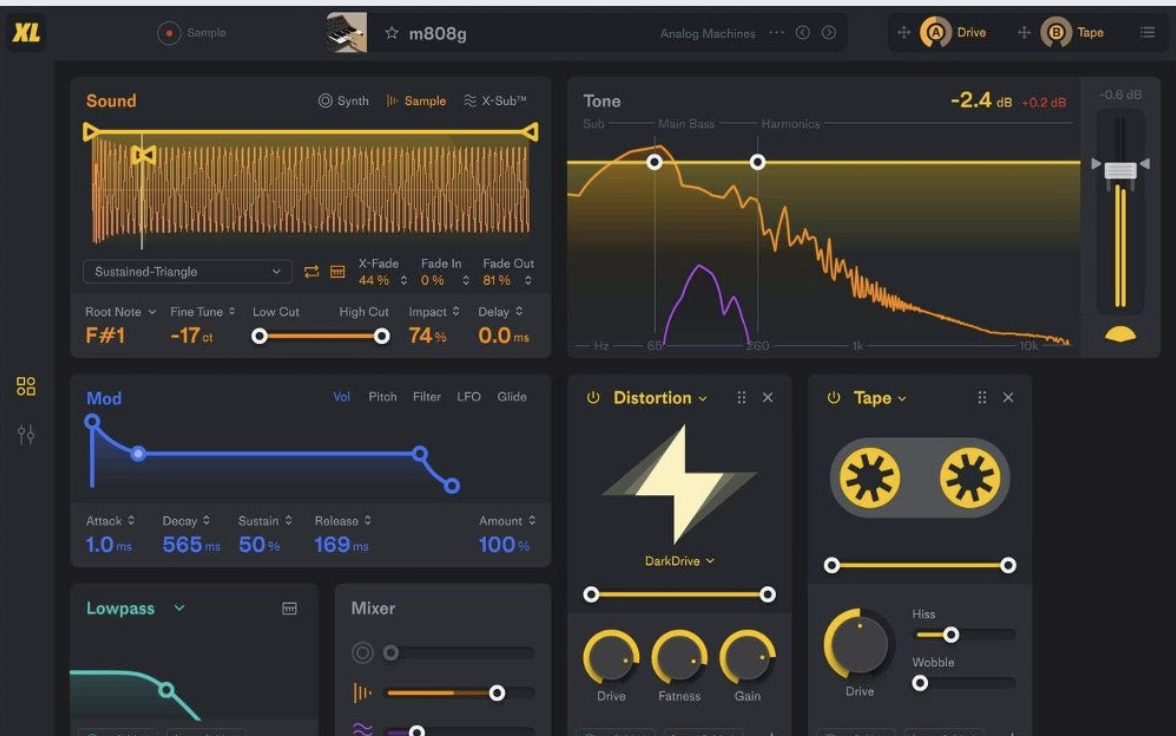The width and height of the screenshot is (1176, 736).
Task: Switch Sound source to Sample
Action: (416, 101)
